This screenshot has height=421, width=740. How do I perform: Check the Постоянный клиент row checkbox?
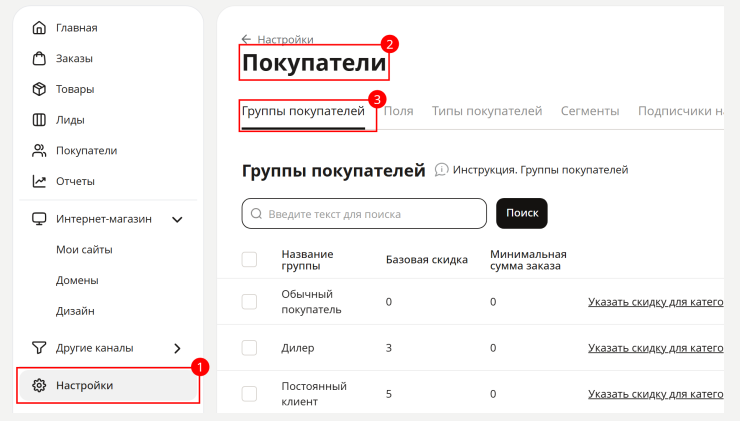click(249, 394)
